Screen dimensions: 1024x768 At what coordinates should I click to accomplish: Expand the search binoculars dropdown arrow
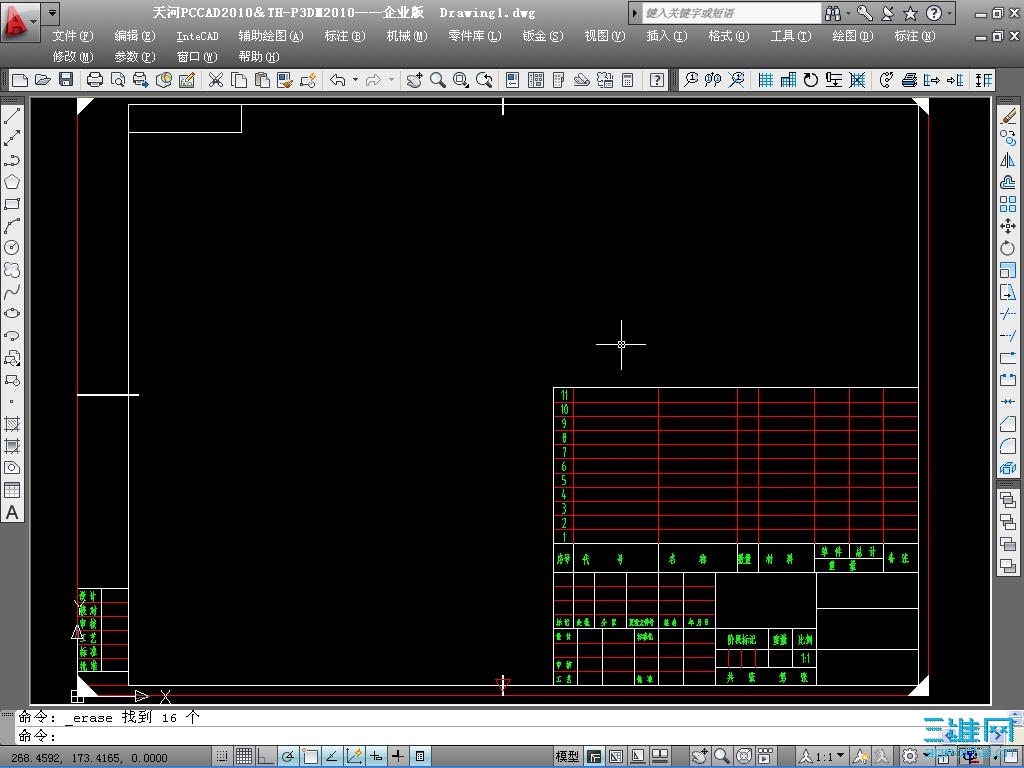click(848, 12)
